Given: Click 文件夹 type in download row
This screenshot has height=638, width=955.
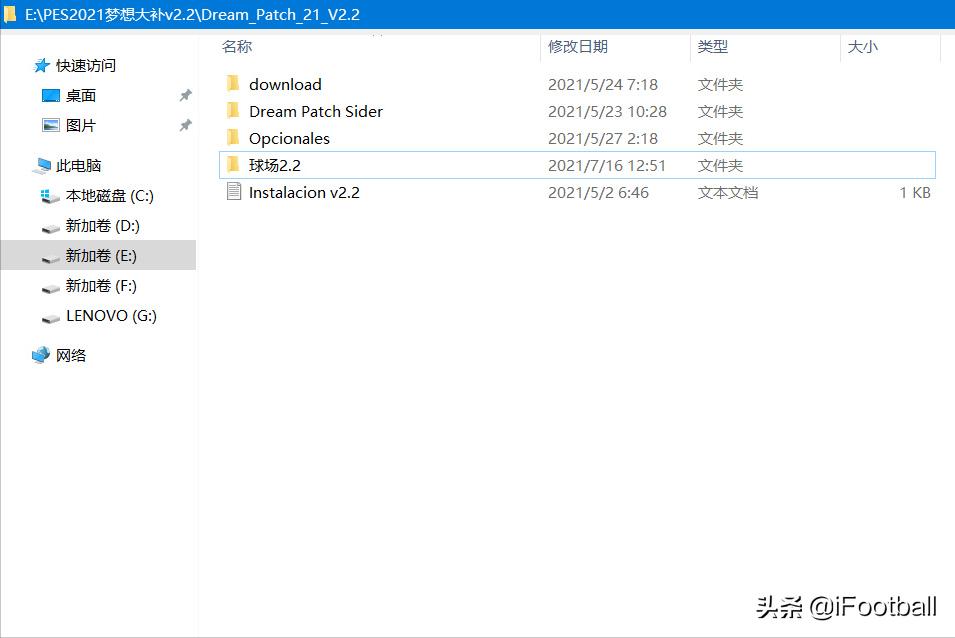Looking at the screenshot, I should pyautogui.click(x=721, y=84).
